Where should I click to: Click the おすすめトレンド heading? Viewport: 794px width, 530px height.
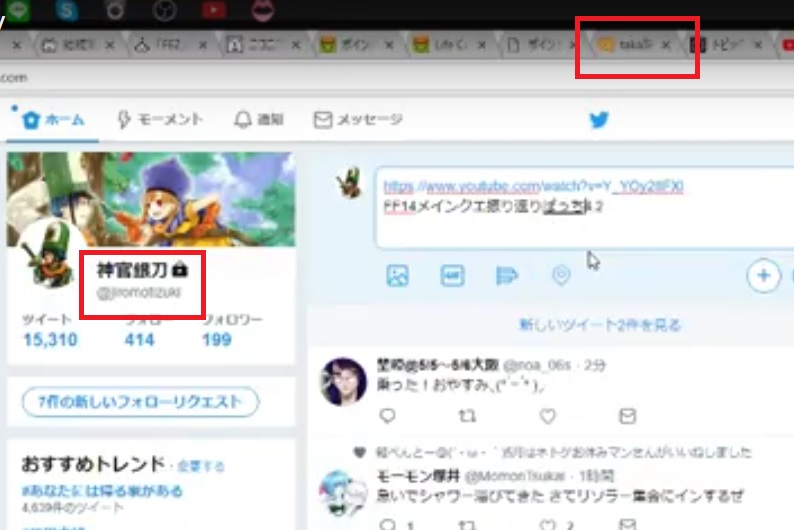coord(93,464)
